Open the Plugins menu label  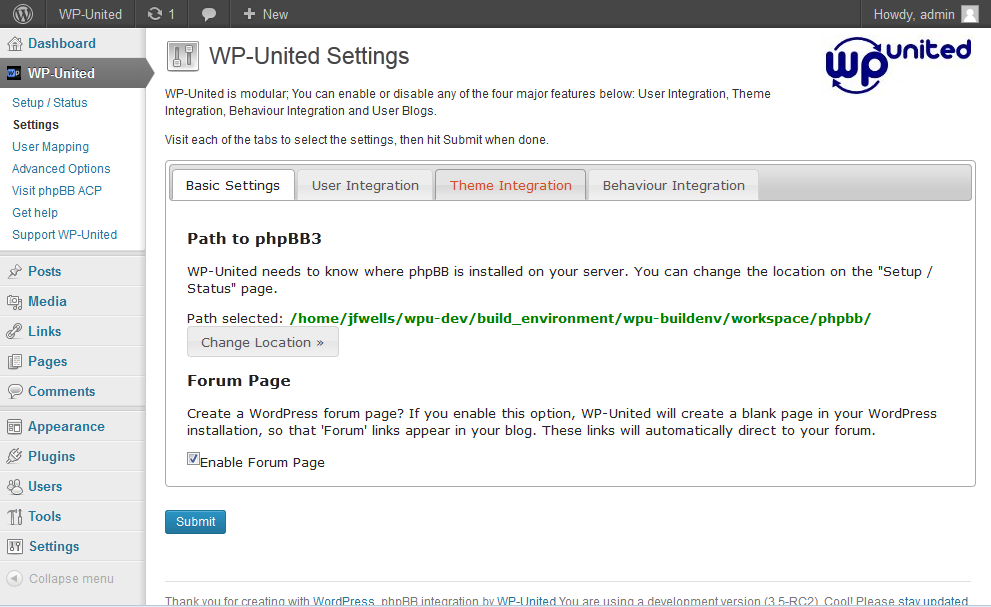(x=52, y=457)
